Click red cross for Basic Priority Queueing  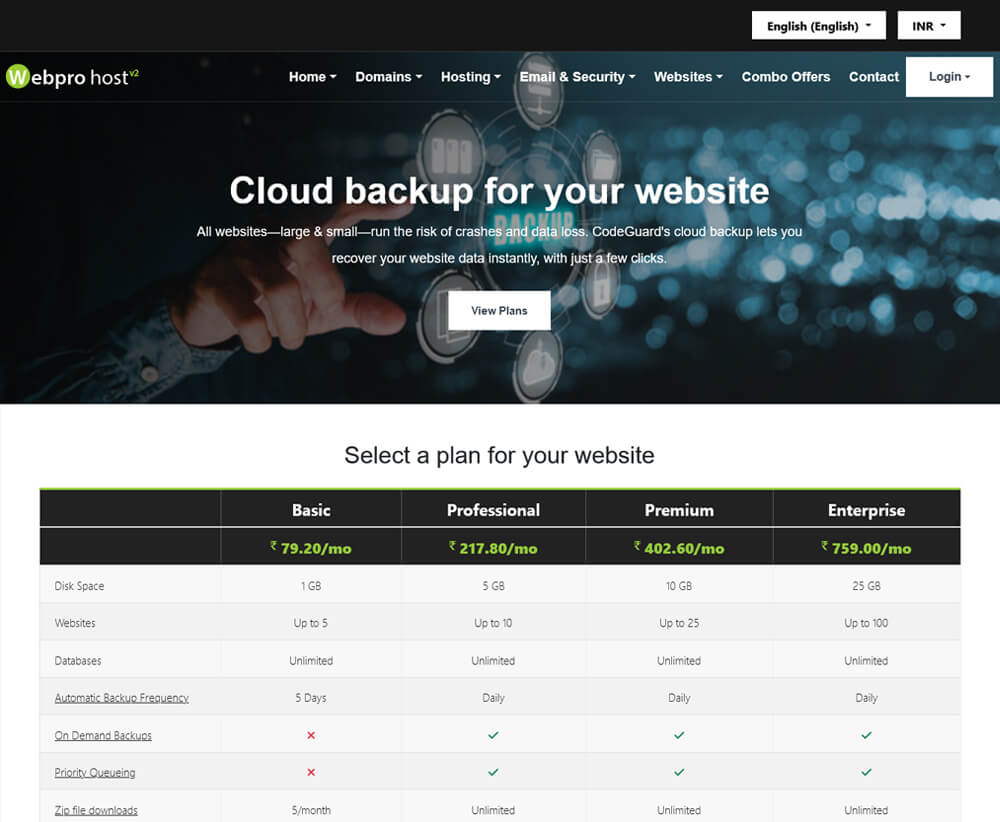point(311,772)
